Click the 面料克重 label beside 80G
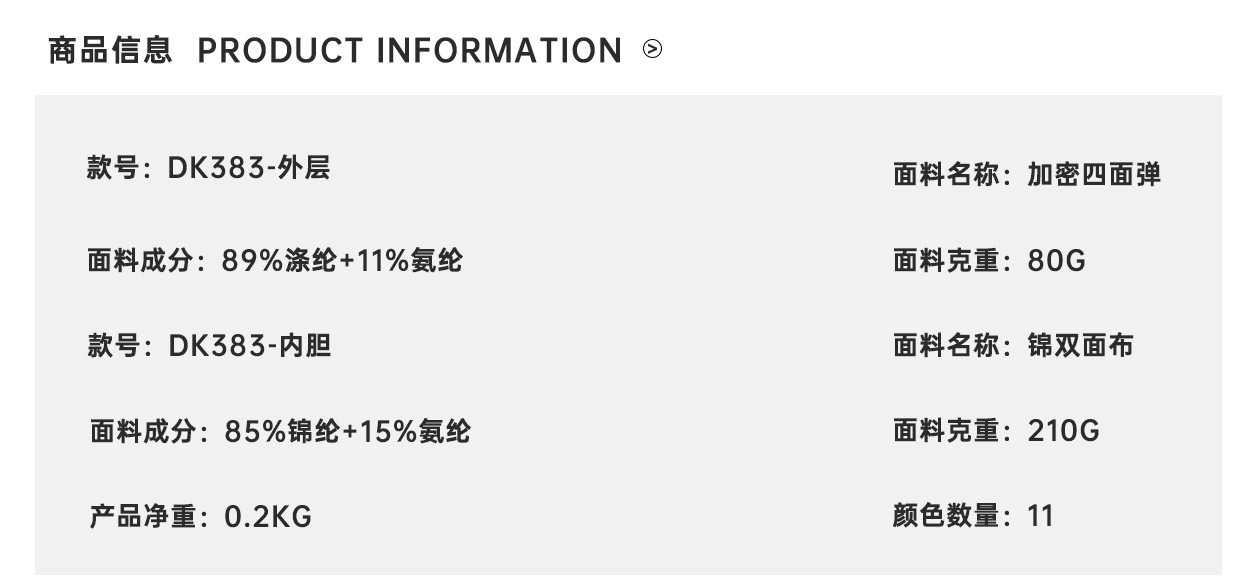1260x585 pixels. (945, 261)
